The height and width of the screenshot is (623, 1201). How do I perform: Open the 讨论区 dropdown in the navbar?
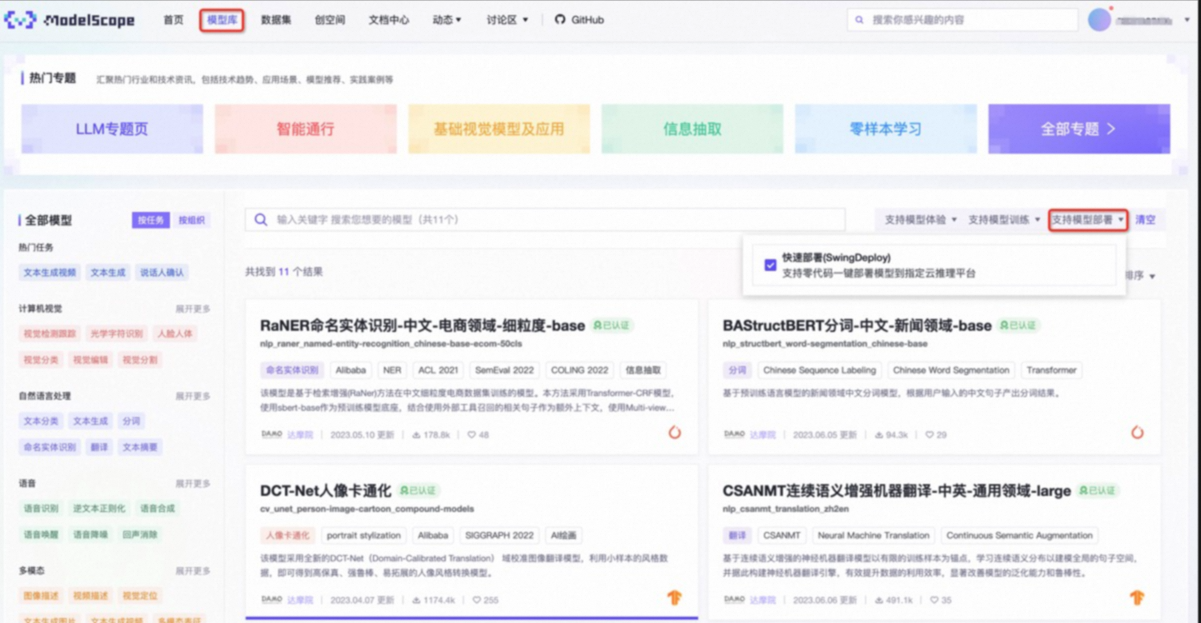(x=503, y=18)
